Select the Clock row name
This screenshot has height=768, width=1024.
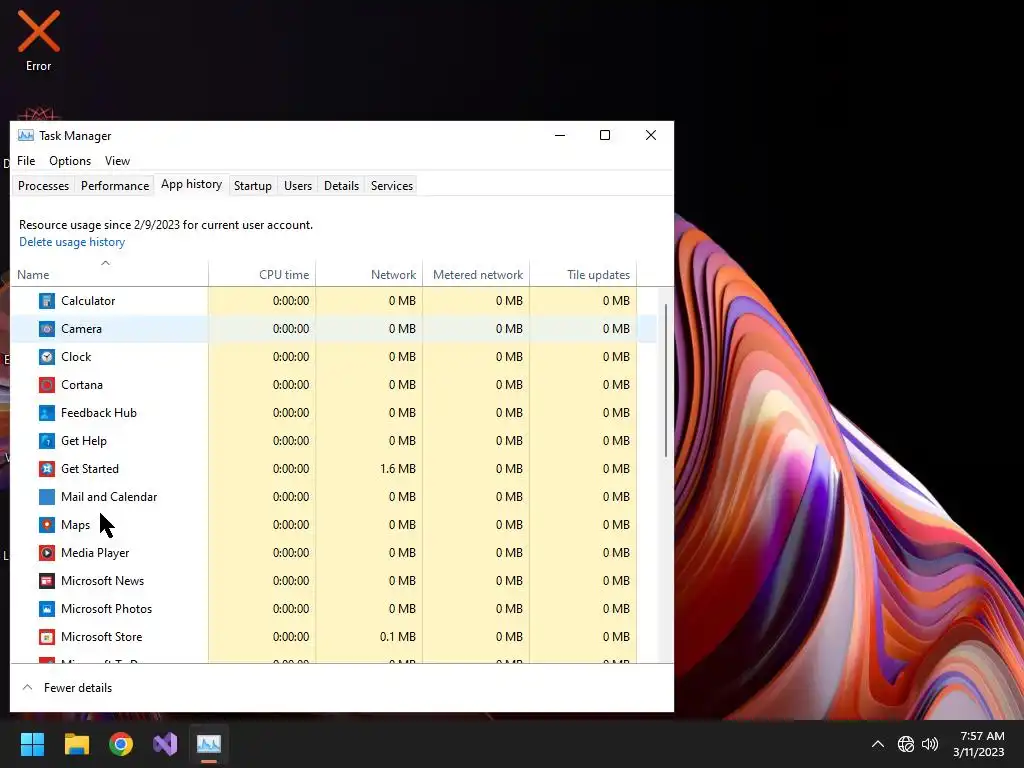(76, 357)
